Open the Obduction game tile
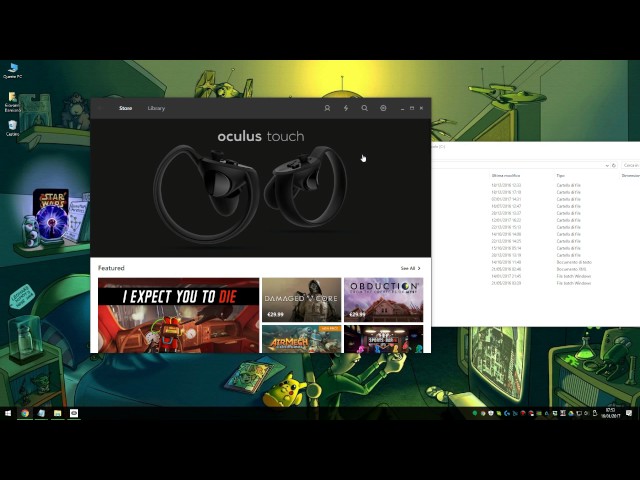 pyautogui.click(x=383, y=300)
